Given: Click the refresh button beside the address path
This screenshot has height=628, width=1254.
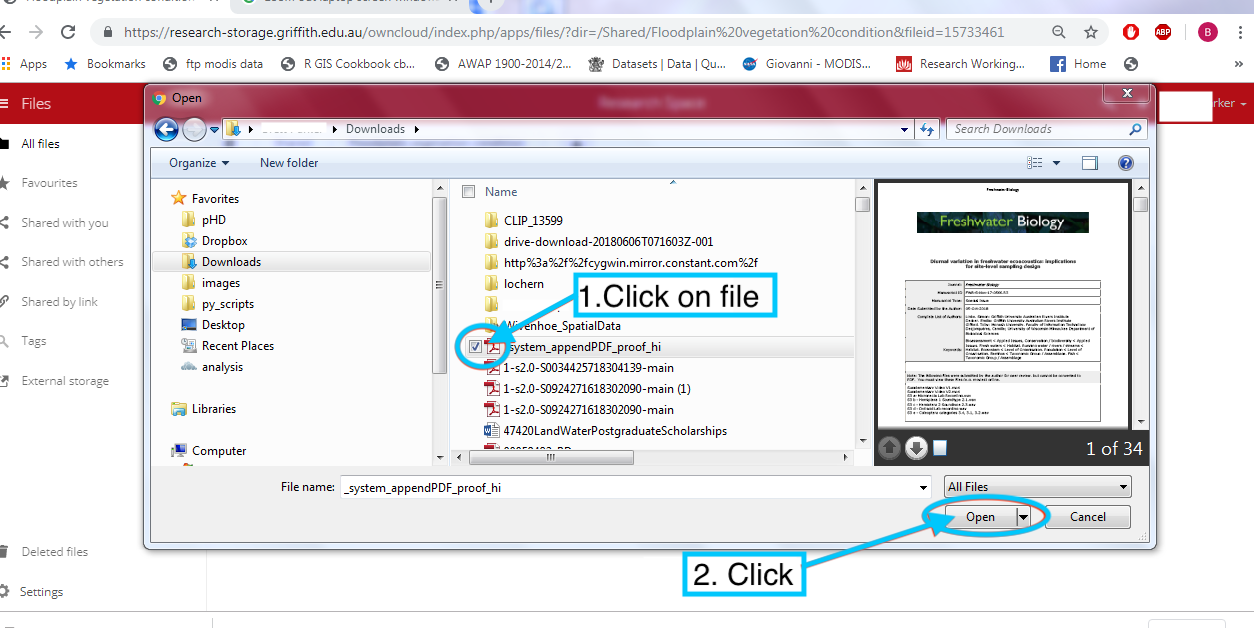Looking at the screenshot, I should tap(927, 129).
